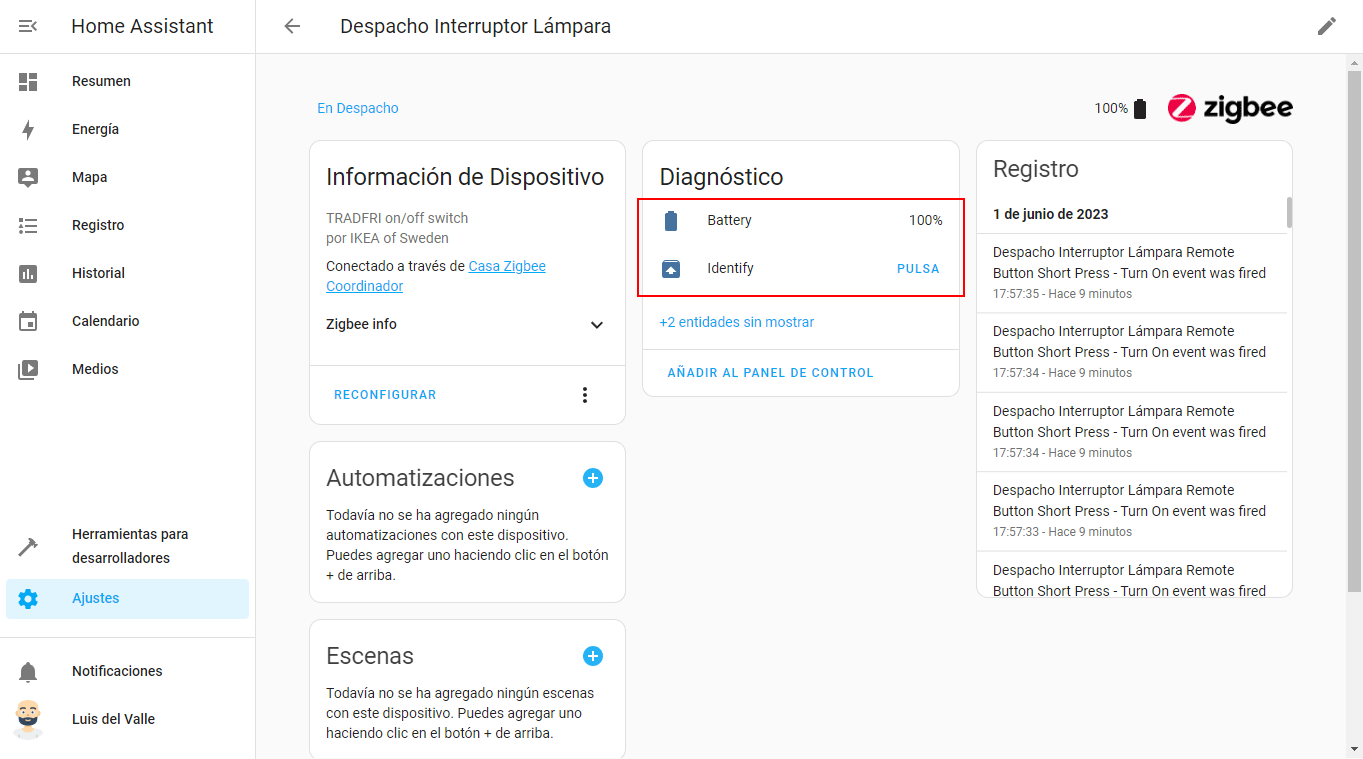Open the three-dot device options menu

(585, 395)
